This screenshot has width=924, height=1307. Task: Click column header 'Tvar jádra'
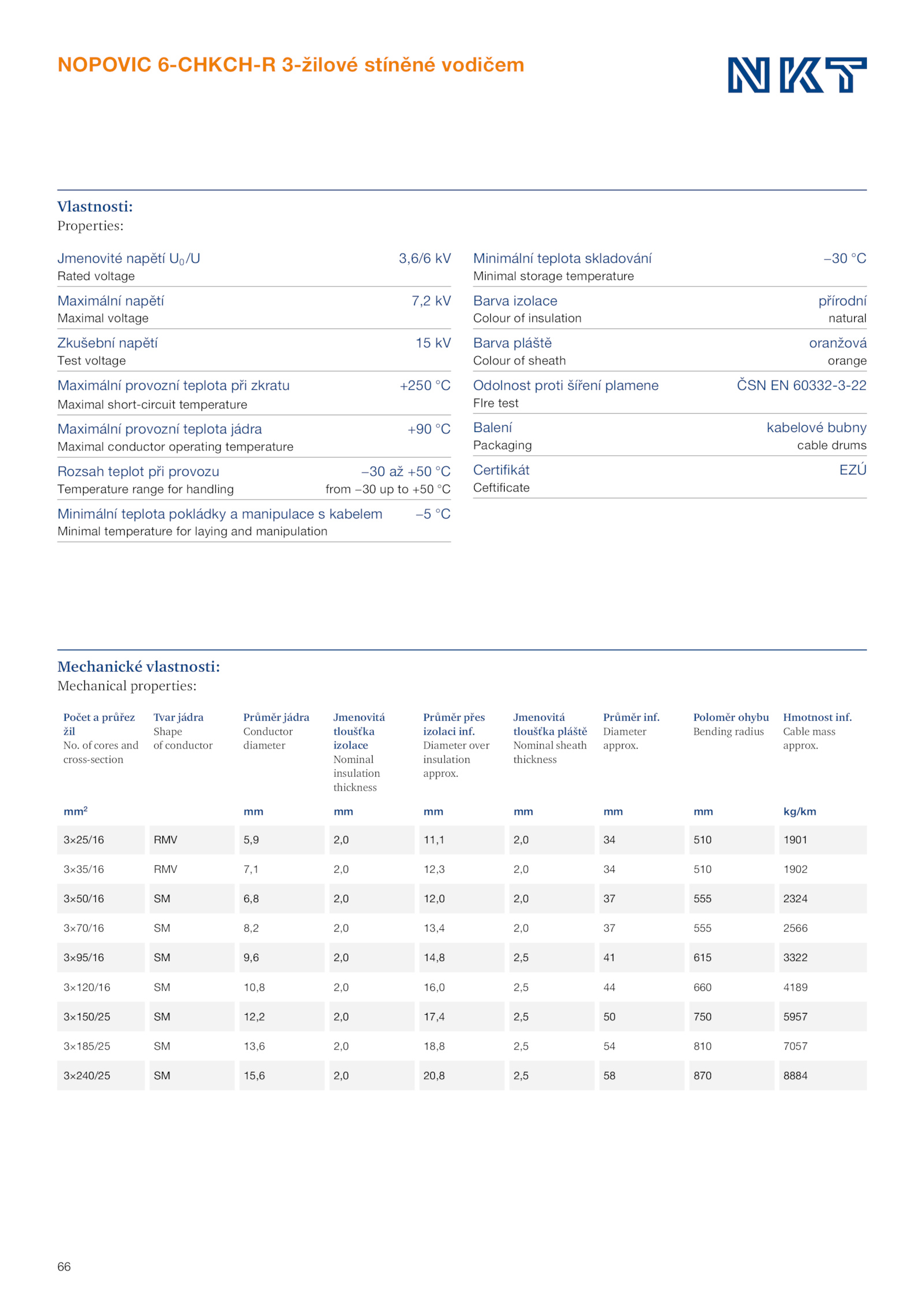click(178, 717)
